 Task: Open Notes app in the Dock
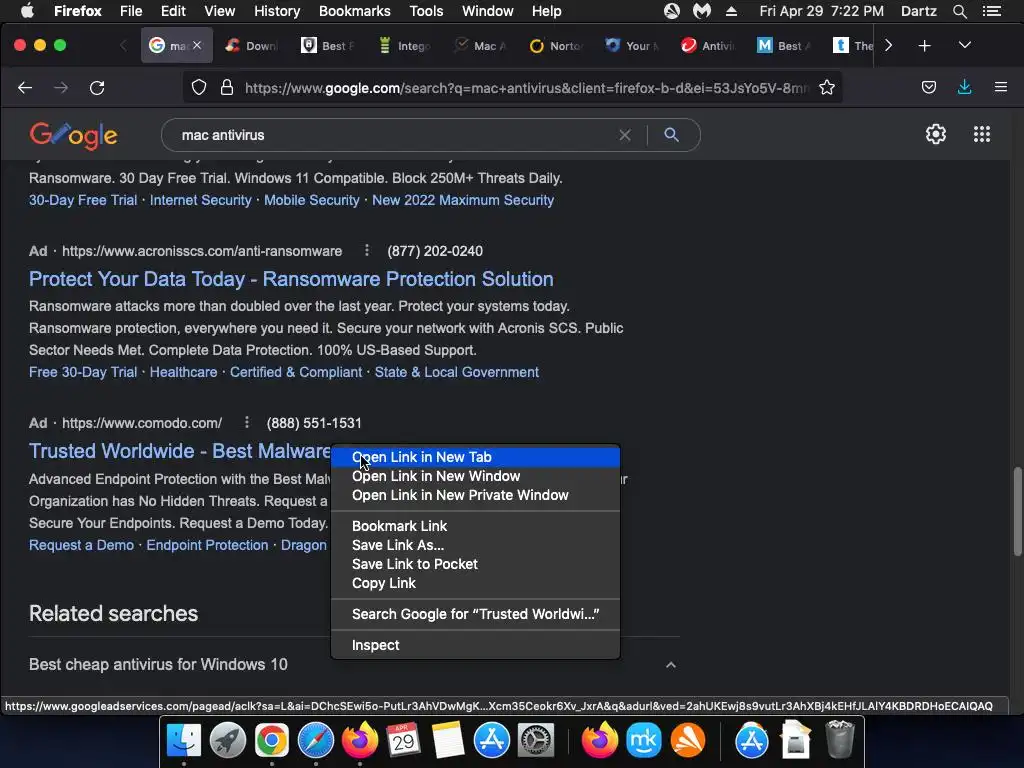(x=447, y=741)
